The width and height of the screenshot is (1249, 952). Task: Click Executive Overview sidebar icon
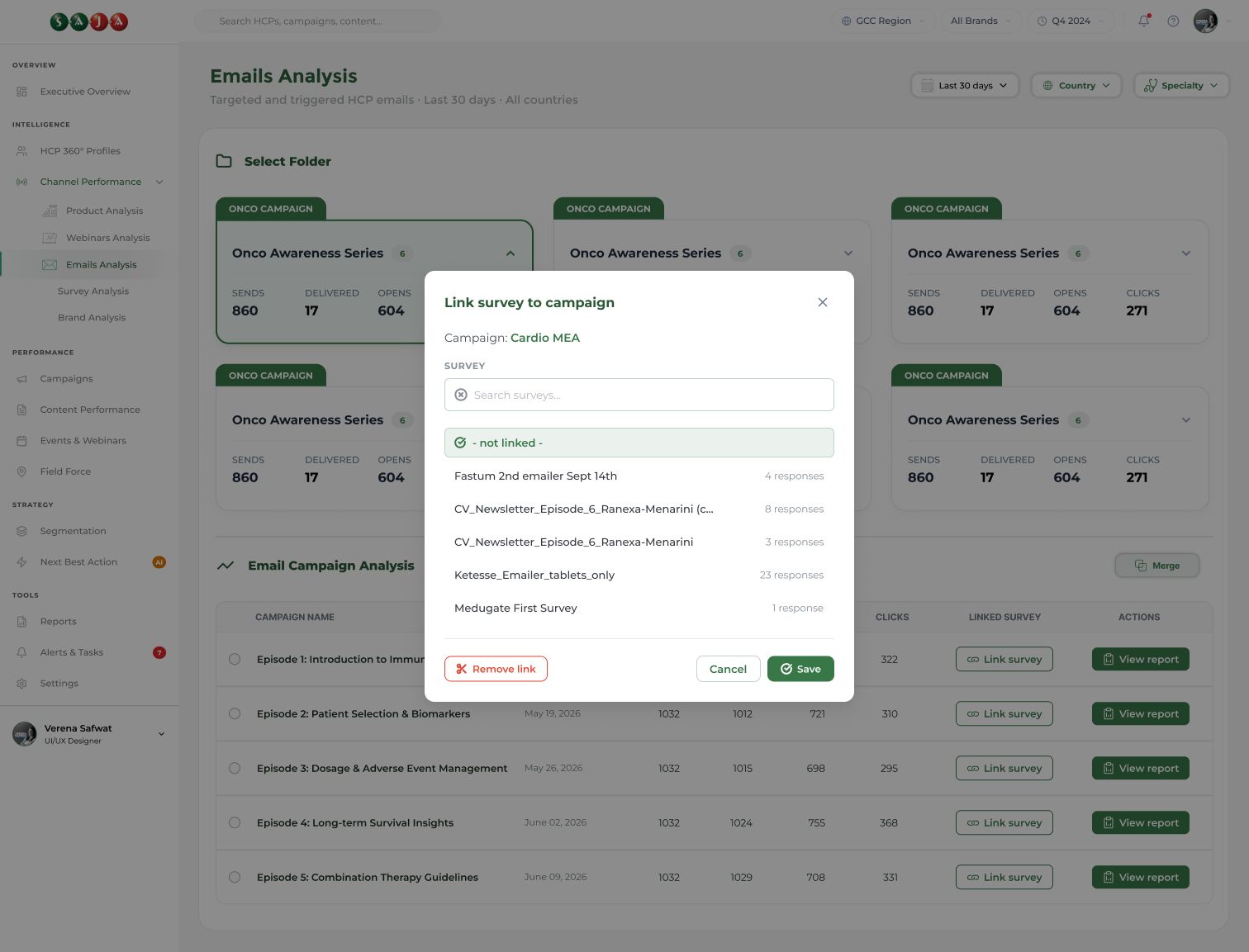[22, 92]
